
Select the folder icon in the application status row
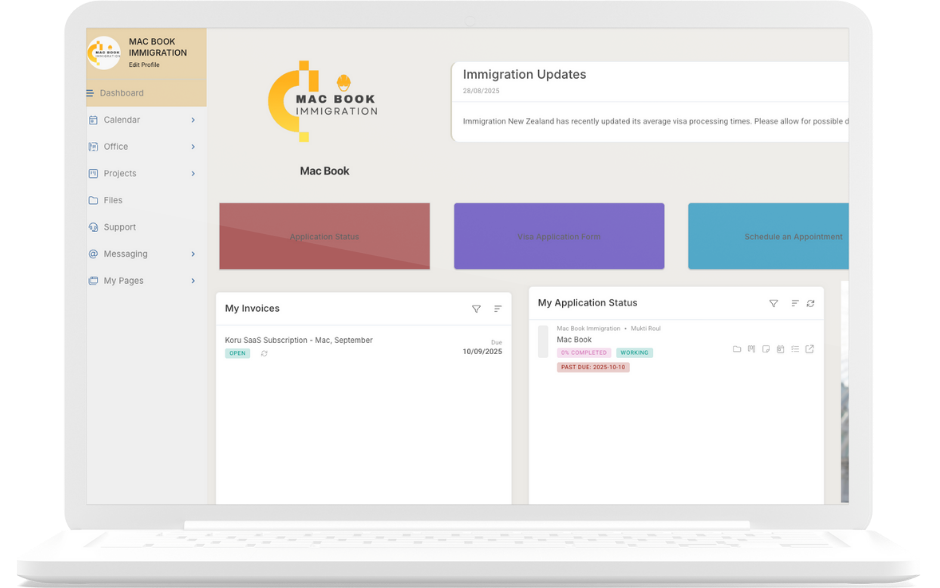737,349
